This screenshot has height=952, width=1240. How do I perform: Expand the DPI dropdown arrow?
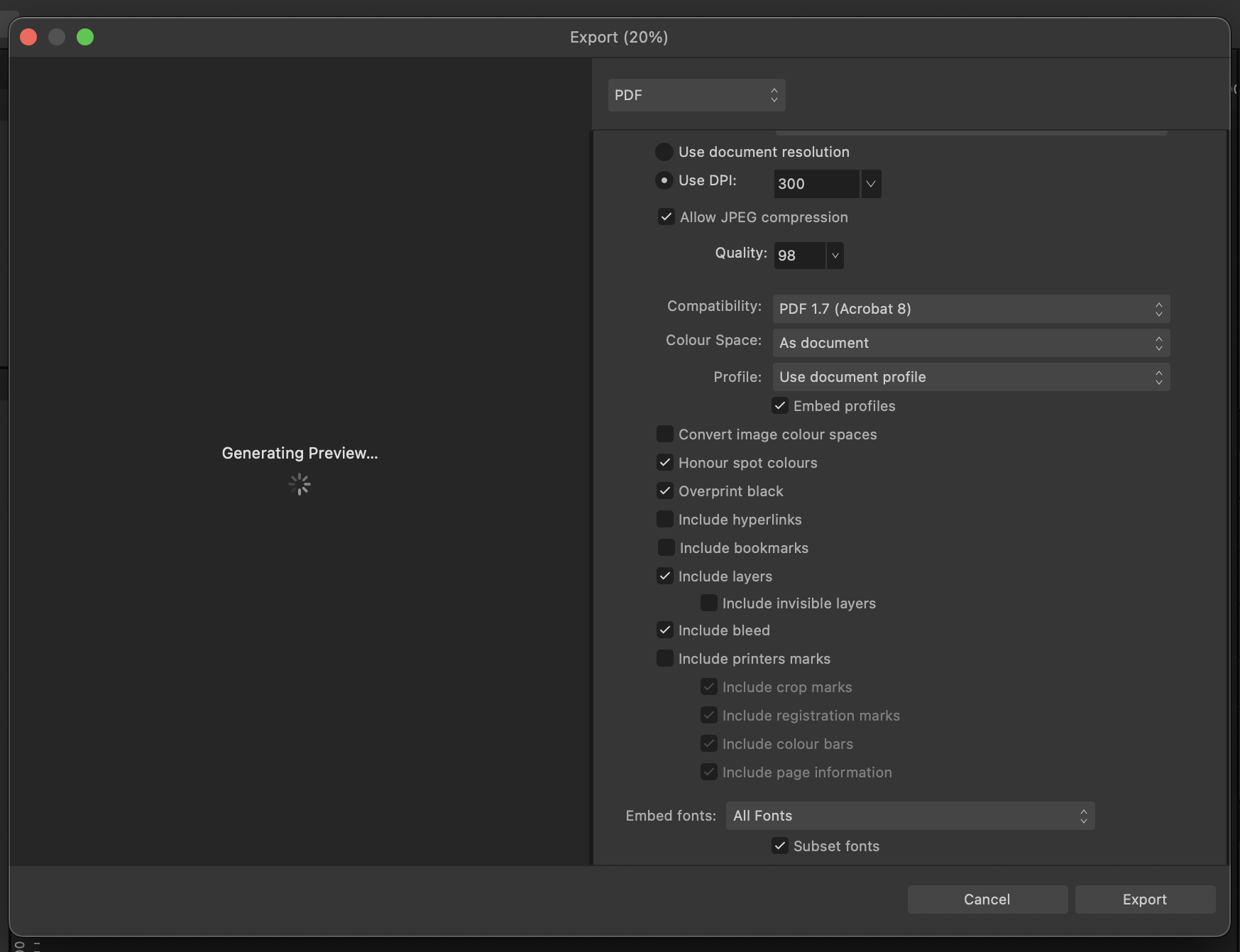coord(871,184)
